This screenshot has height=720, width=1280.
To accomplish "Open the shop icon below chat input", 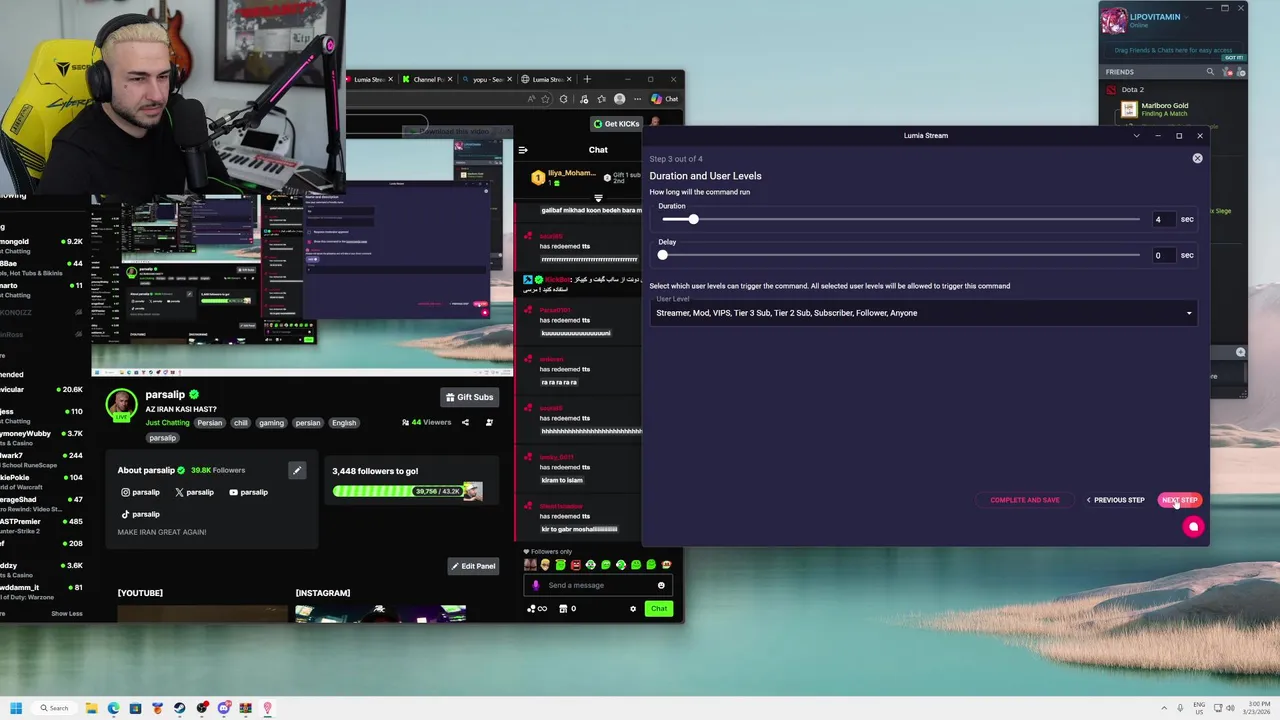I will [563, 608].
